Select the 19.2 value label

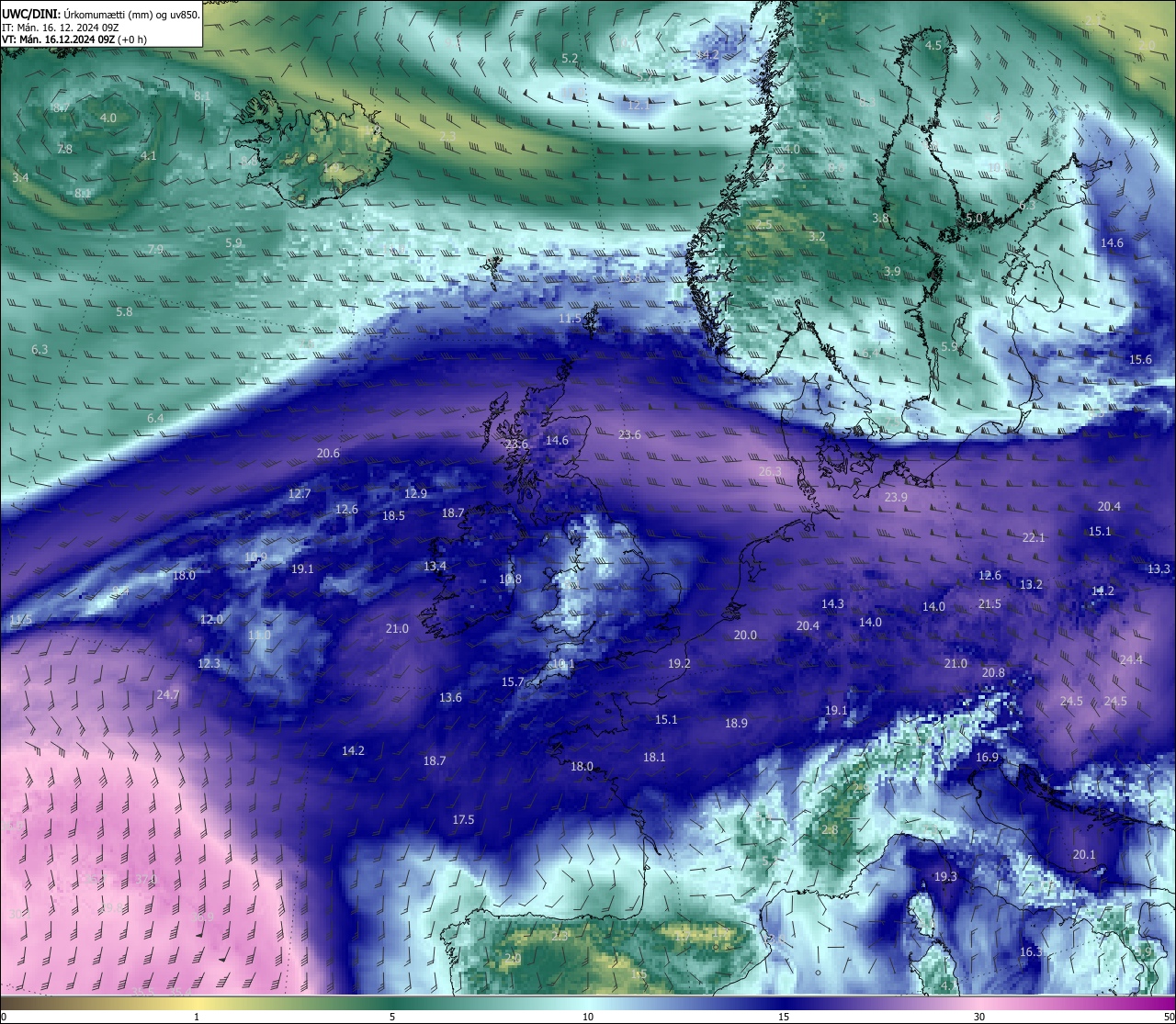point(679,664)
